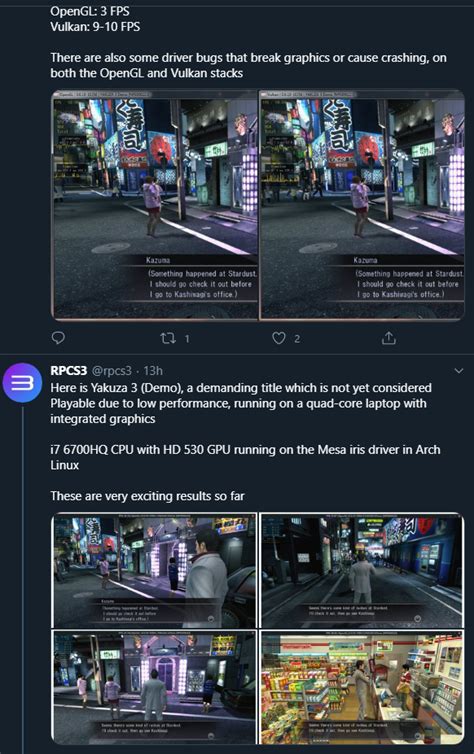This screenshot has height=754, width=474.
Task: View the OpenGL comparison screenshot
Action: (155, 205)
